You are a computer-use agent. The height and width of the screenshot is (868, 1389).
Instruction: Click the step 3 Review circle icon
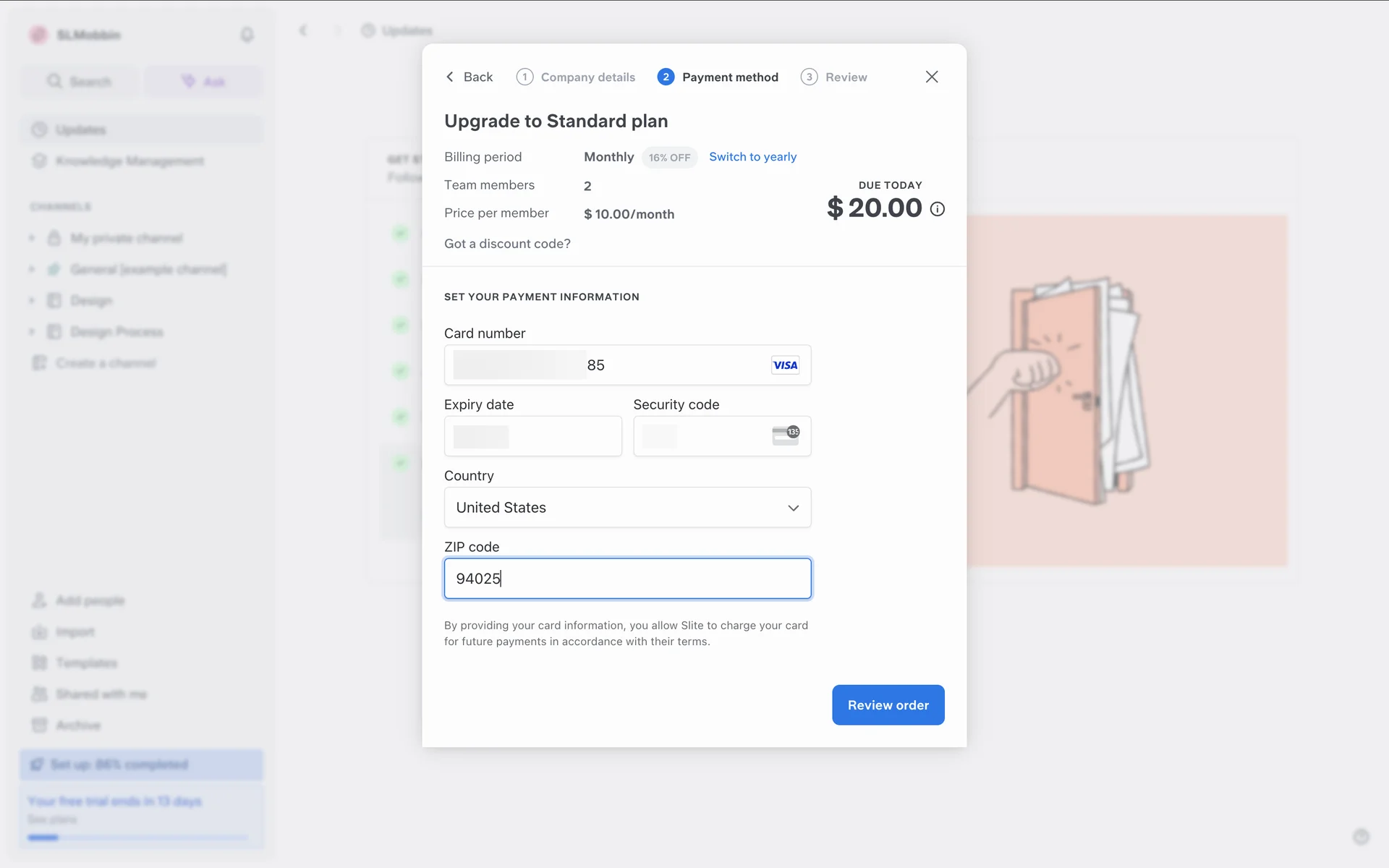pos(809,77)
